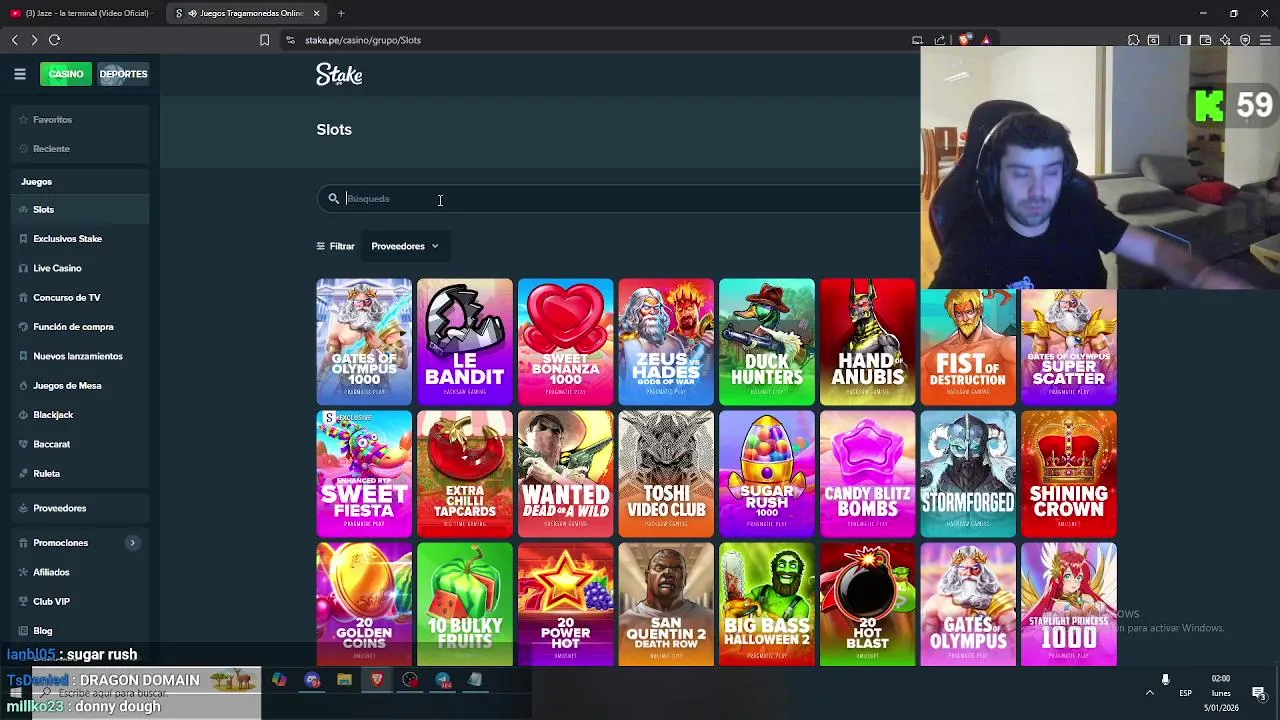Bookmark this page icon in address bar
Screen dimensions: 1280x720
(264, 40)
